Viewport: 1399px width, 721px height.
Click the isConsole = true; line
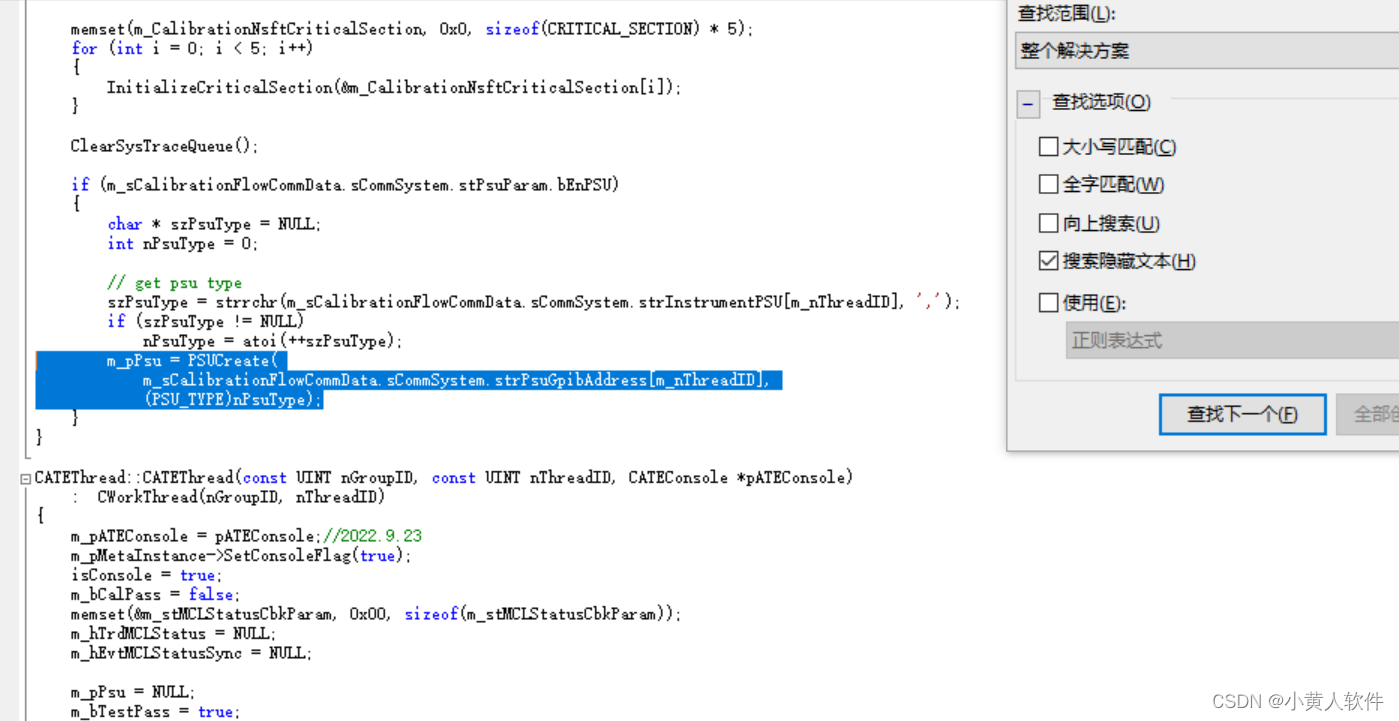pos(145,575)
